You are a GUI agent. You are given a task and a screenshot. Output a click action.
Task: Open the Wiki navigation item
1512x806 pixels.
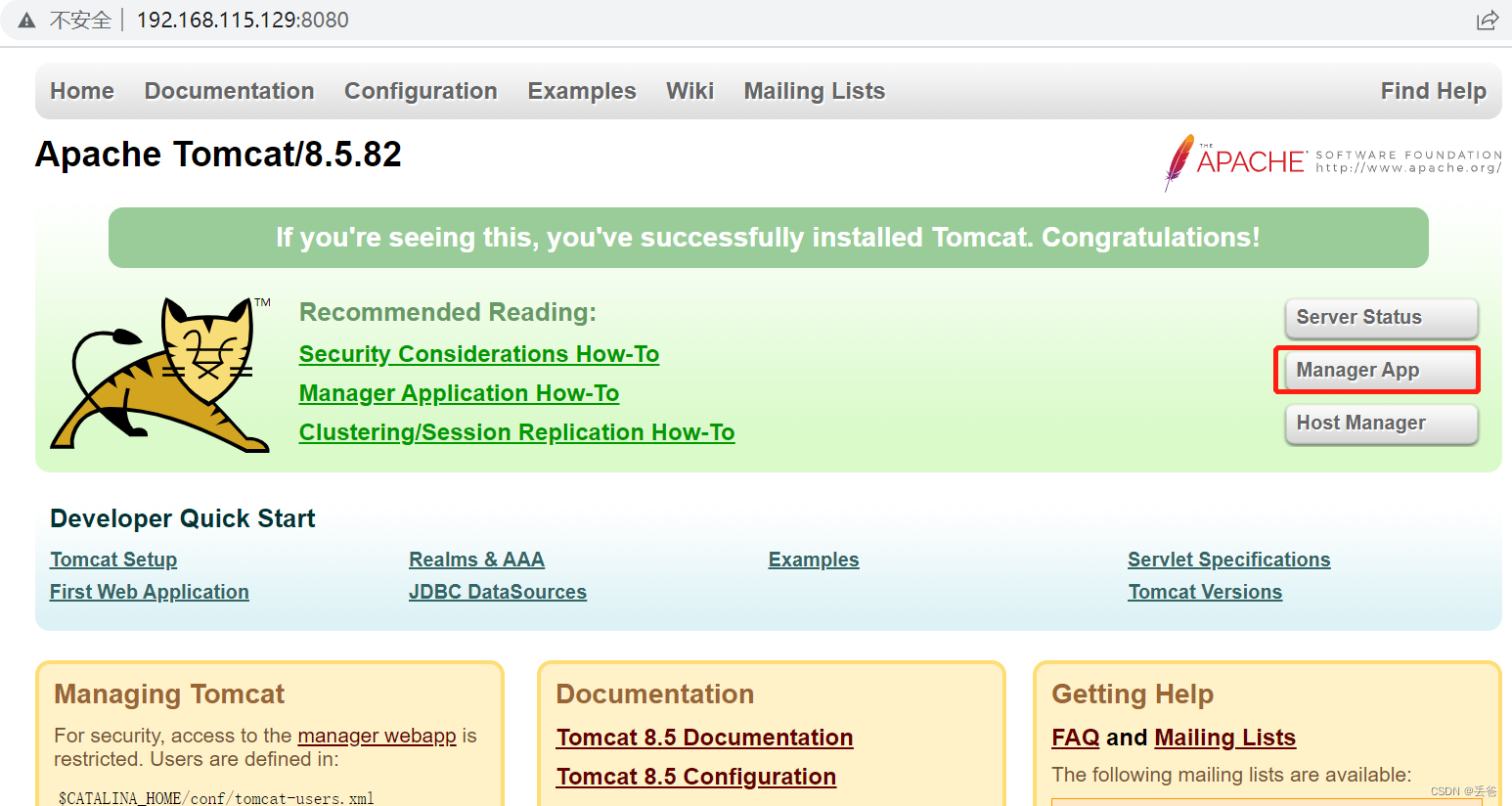pyautogui.click(x=689, y=91)
